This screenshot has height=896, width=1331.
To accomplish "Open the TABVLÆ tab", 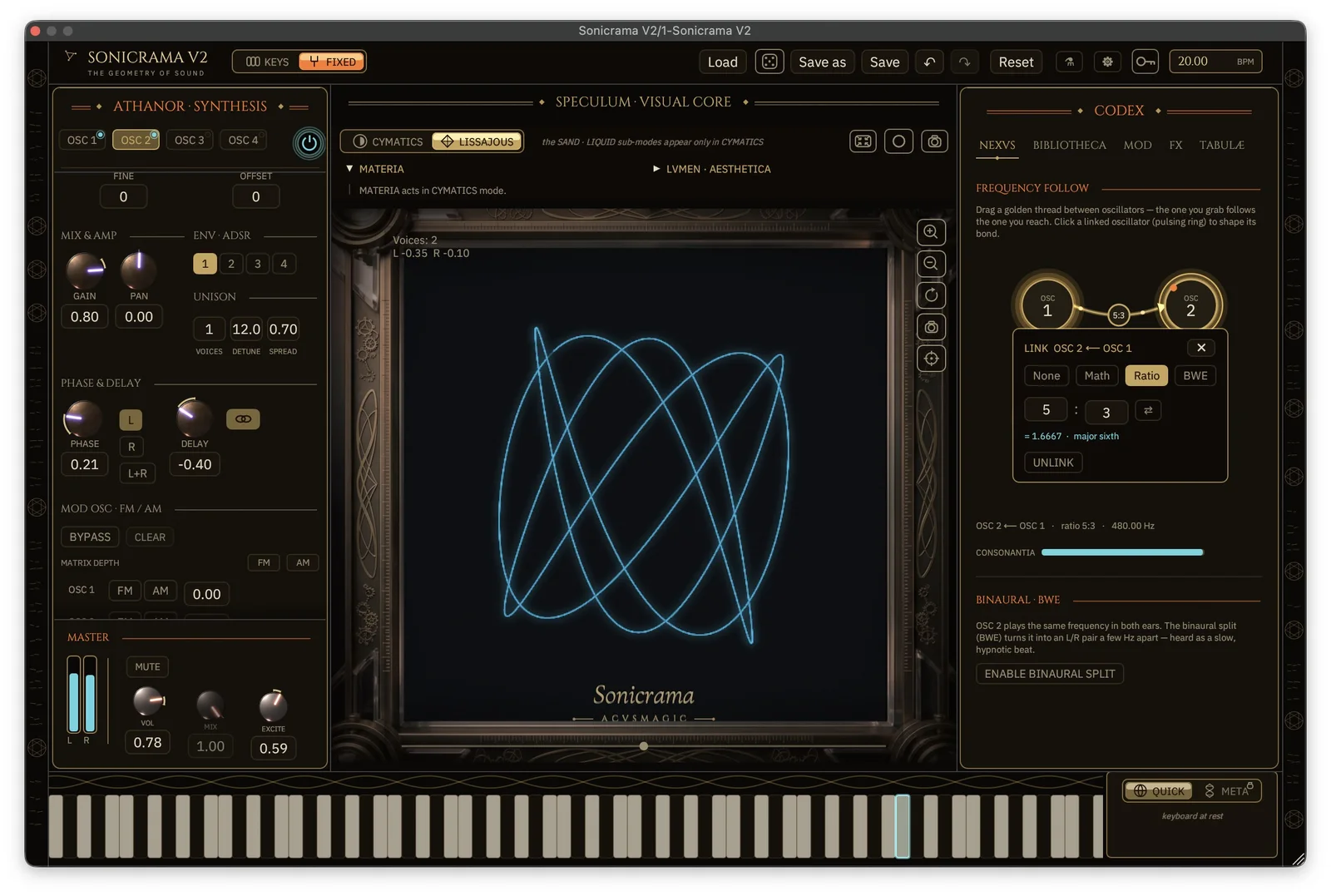I will [x=1221, y=145].
